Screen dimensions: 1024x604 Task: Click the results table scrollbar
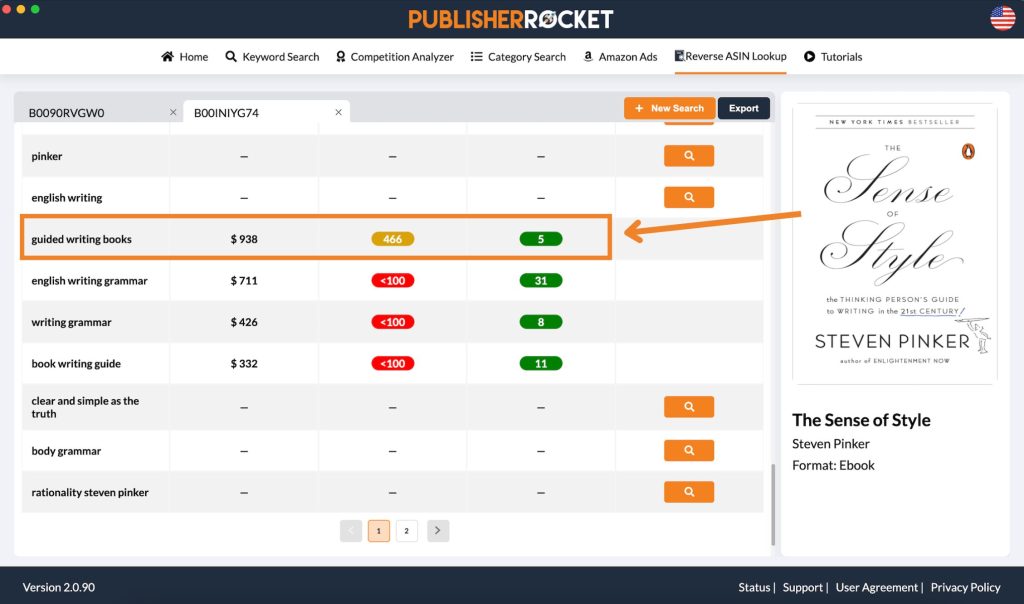773,504
